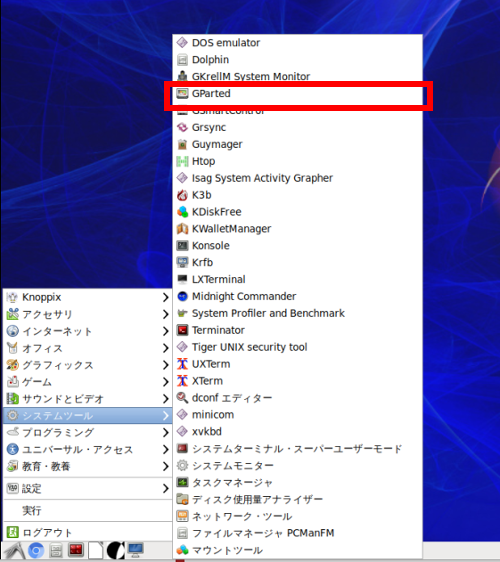Viewport: 500px width, 562px height.
Task: Launch Konsole from the system tools list
Action: pyautogui.click(x=297, y=246)
